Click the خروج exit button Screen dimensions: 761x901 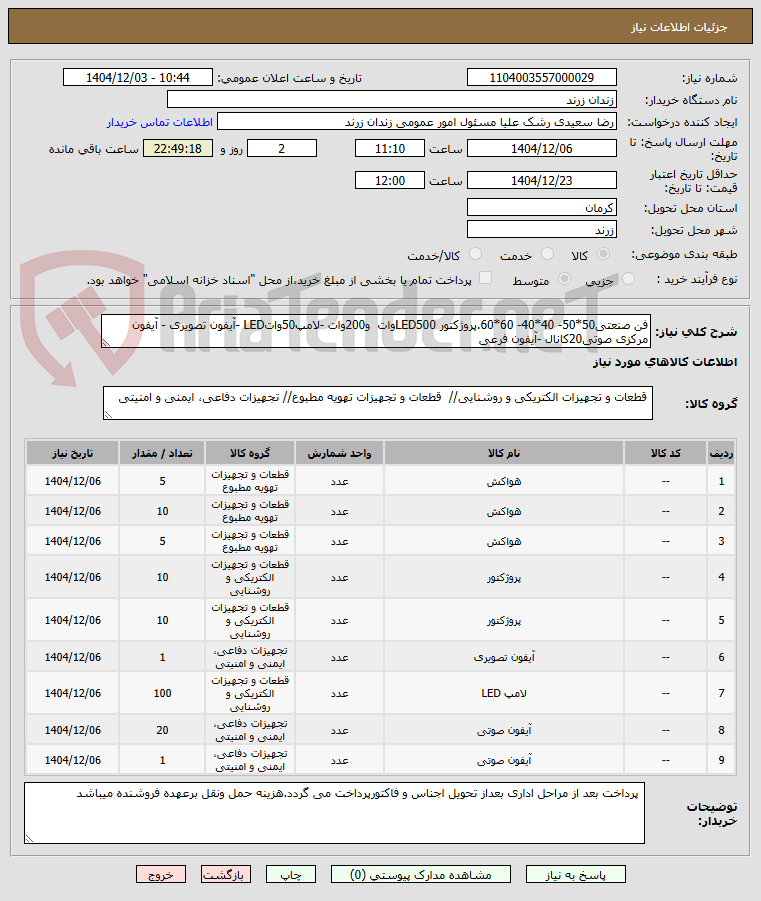point(161,875)
